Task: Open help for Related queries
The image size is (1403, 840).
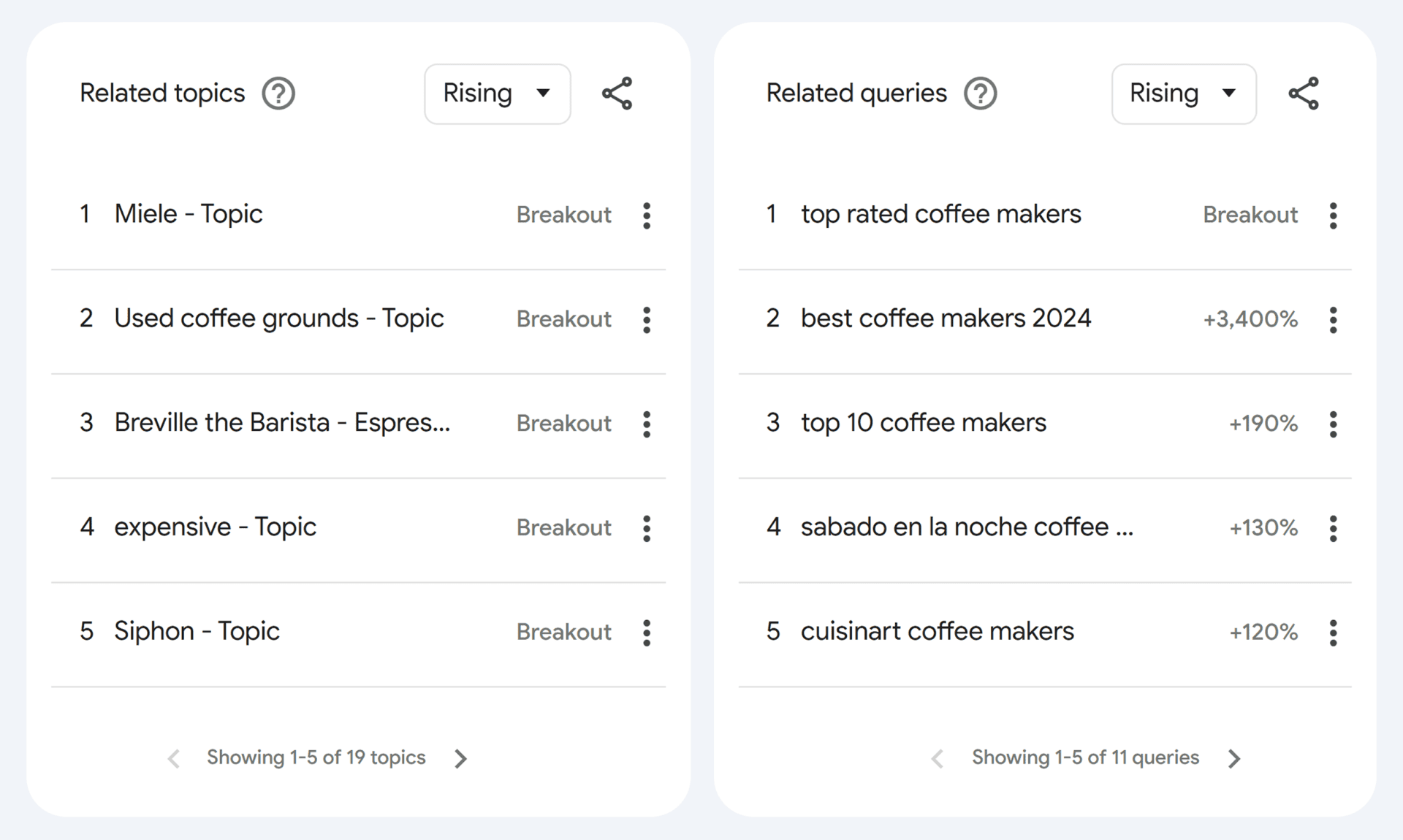Action: [x=980, y=93]
